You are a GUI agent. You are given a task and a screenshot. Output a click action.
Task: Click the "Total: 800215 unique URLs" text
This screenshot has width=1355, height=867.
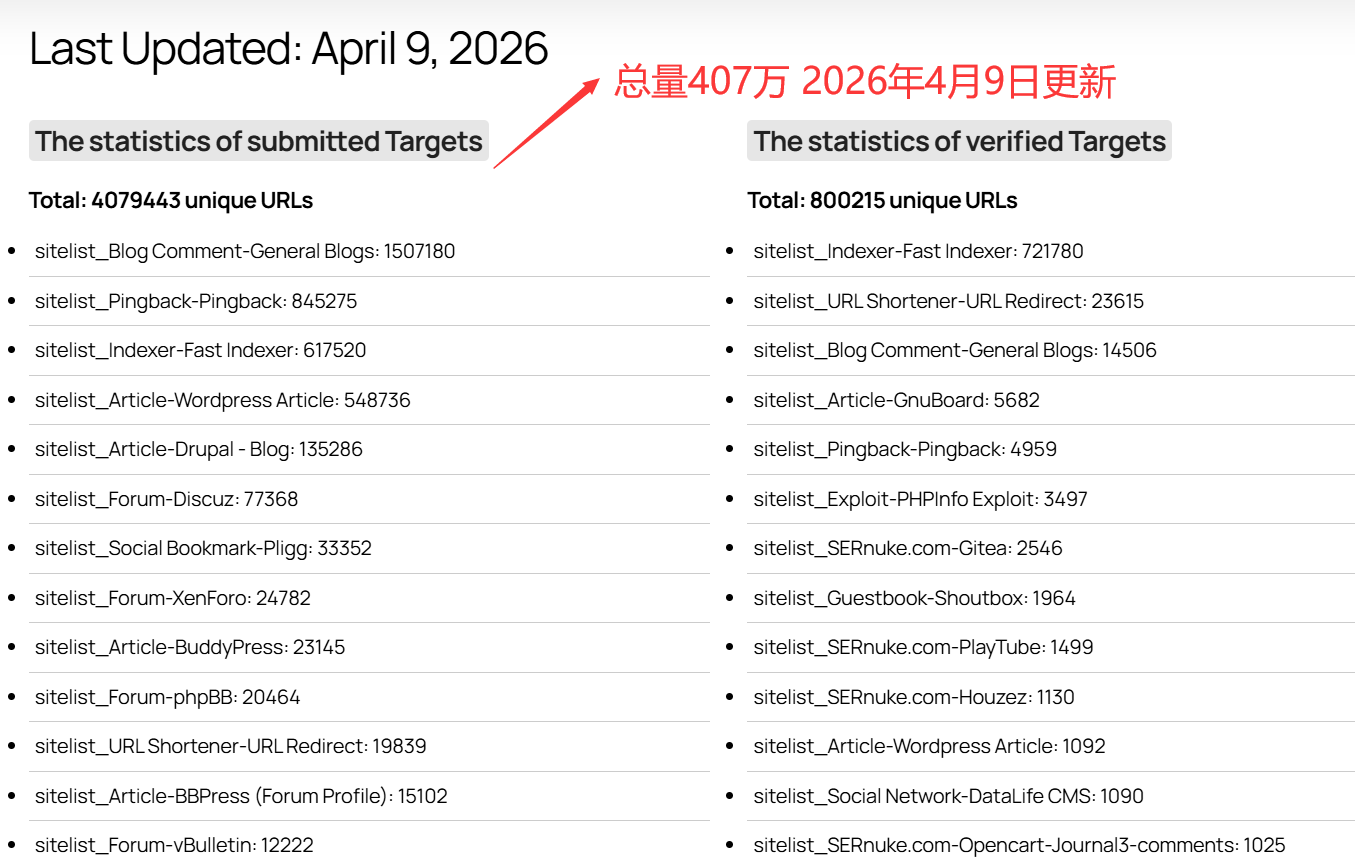882,200
